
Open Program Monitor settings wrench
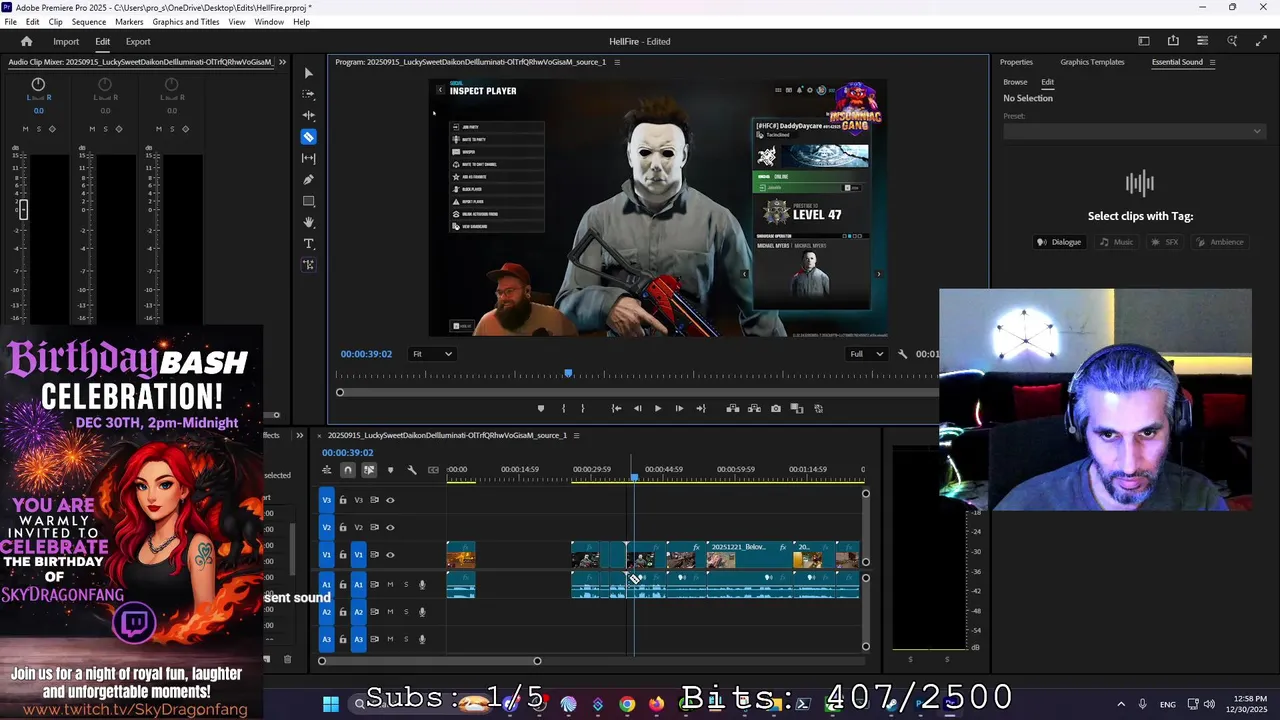tap(903, 354)
